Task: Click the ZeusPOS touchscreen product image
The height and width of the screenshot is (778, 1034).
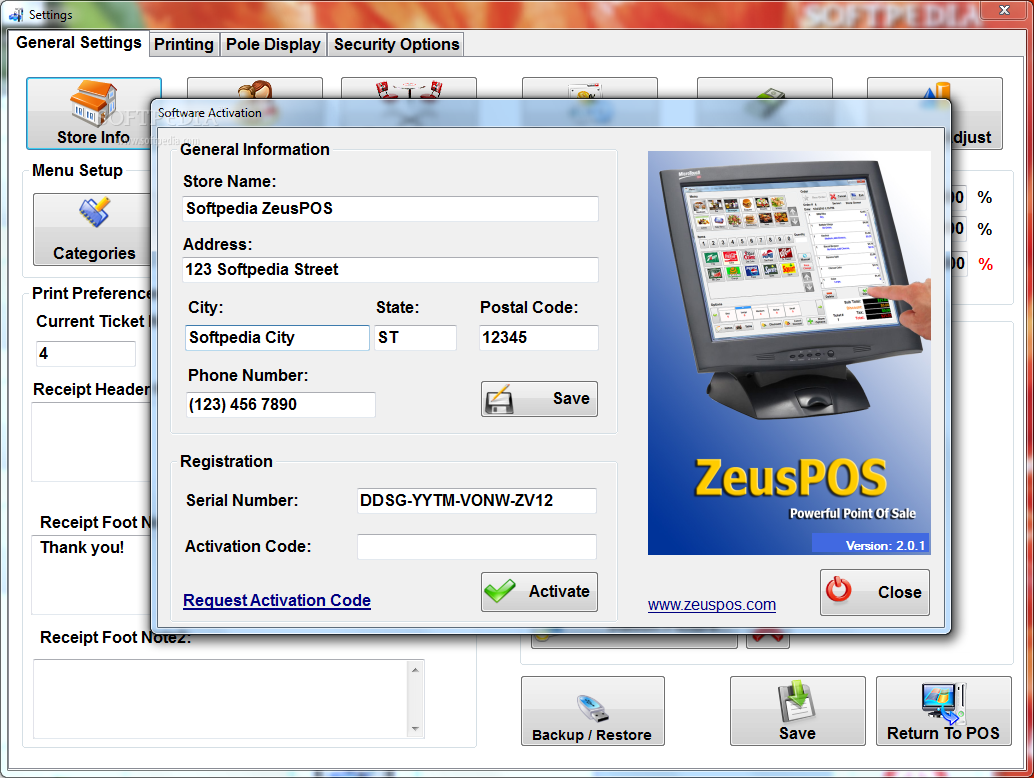Action: [789, 353]
